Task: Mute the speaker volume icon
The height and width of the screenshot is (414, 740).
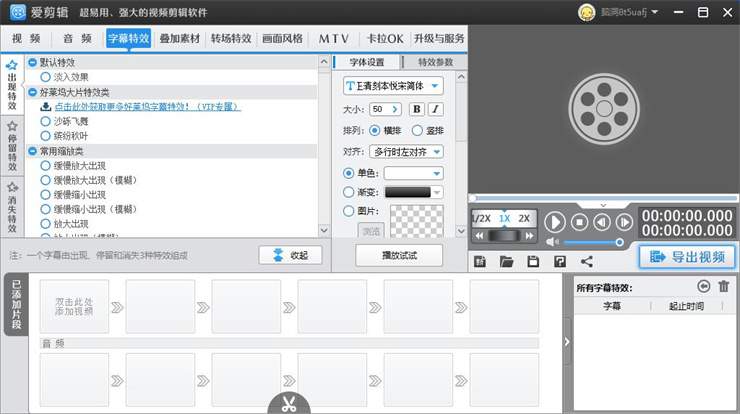Action: point(552,242)
